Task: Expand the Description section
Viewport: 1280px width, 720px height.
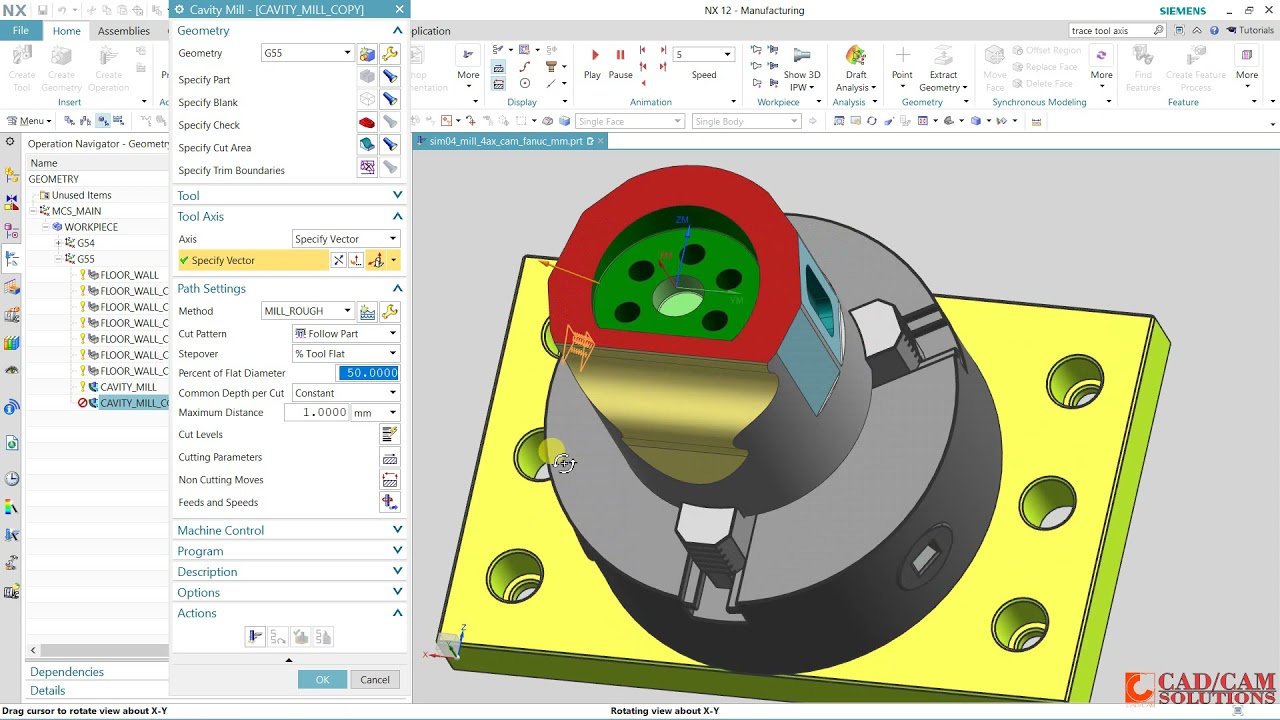Action: tap(397, 571)
